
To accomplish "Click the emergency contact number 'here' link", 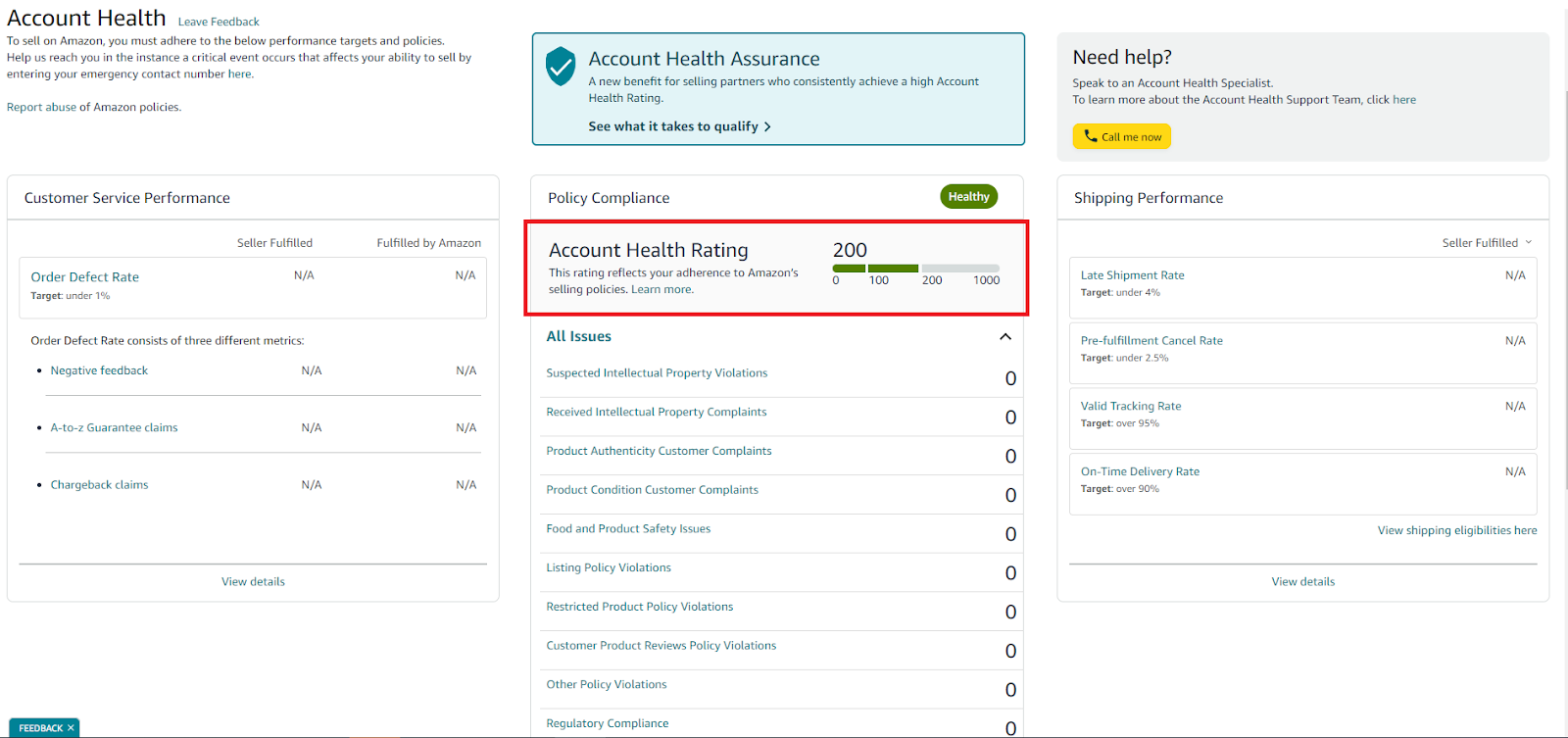I will [240, 74].
